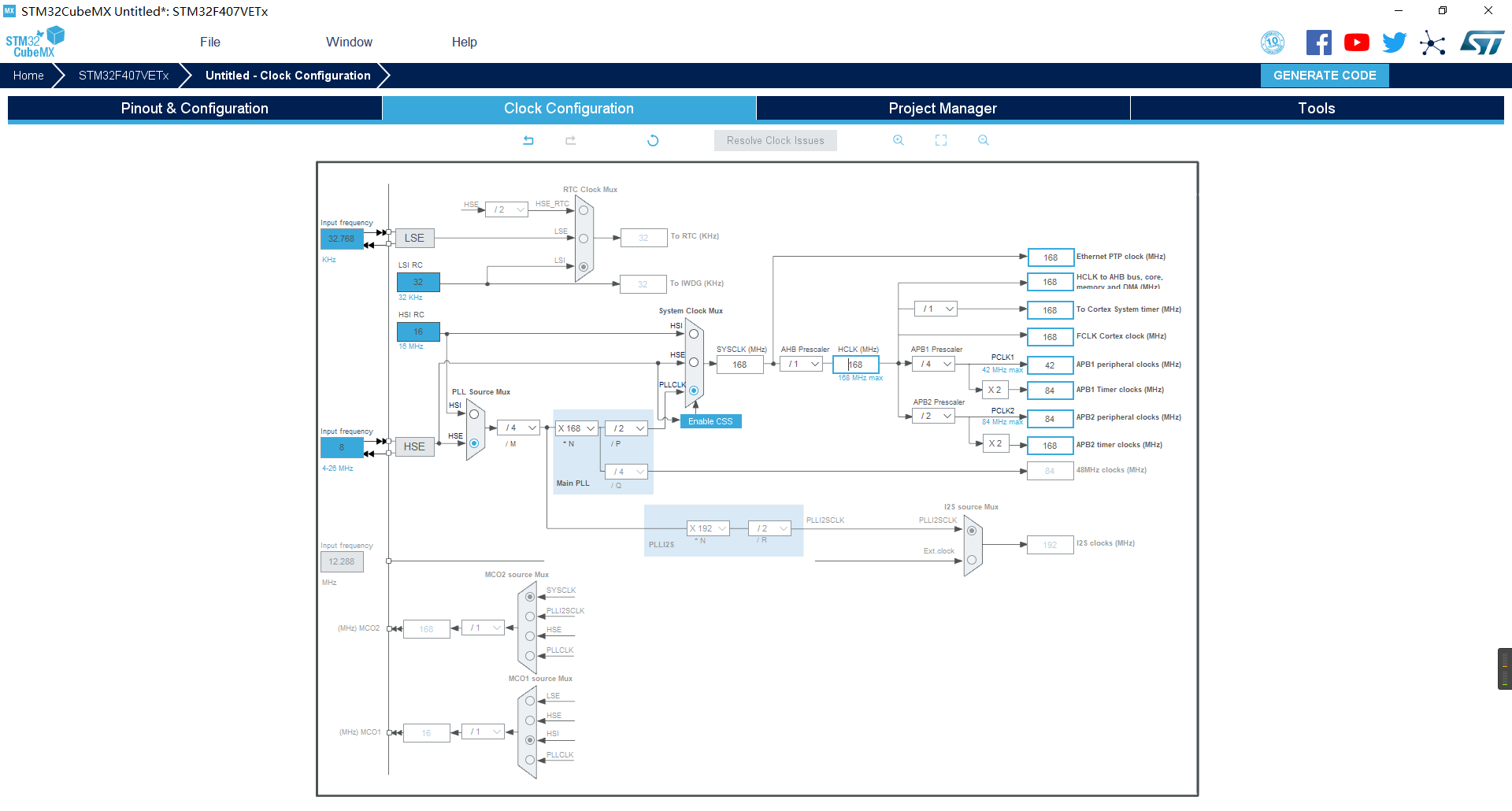The height and width of the screenshot is (811, 1512).
Task: Click the LSE oscillator block
Action: pos(414,238)
